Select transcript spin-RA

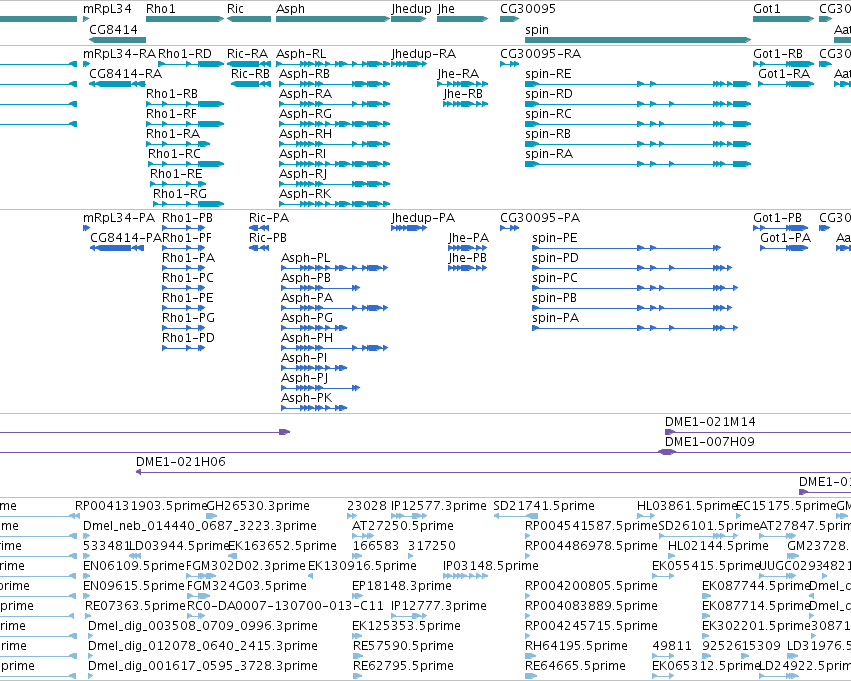(549, 154)
